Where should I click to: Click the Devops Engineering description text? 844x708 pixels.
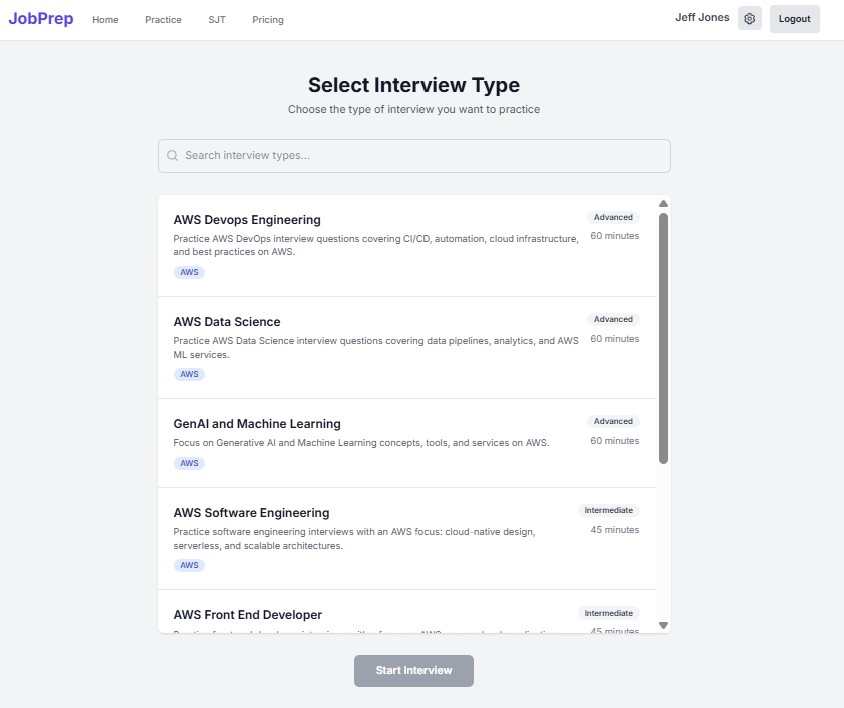pos(376,245)
